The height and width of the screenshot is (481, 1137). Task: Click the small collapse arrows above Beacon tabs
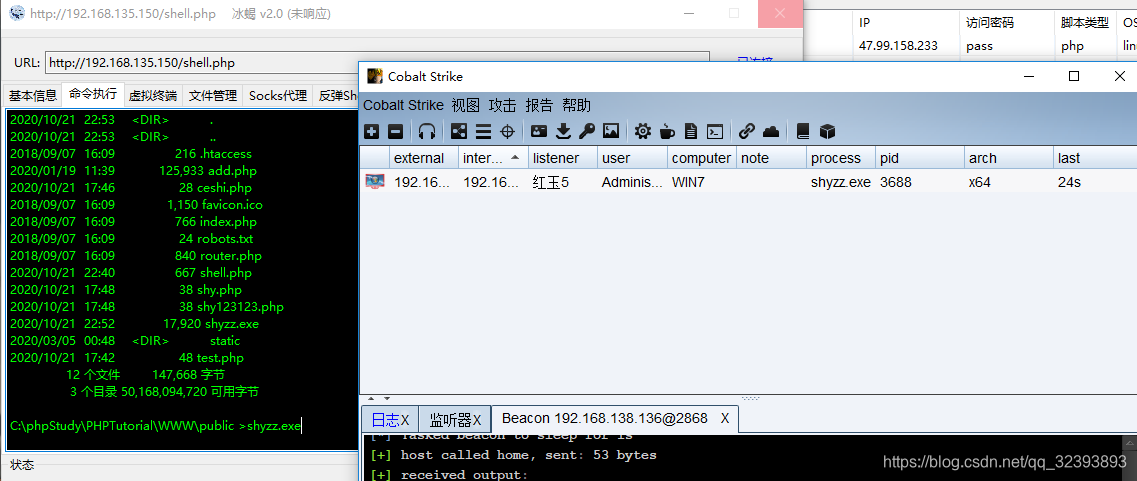click(x=377, y=398)
